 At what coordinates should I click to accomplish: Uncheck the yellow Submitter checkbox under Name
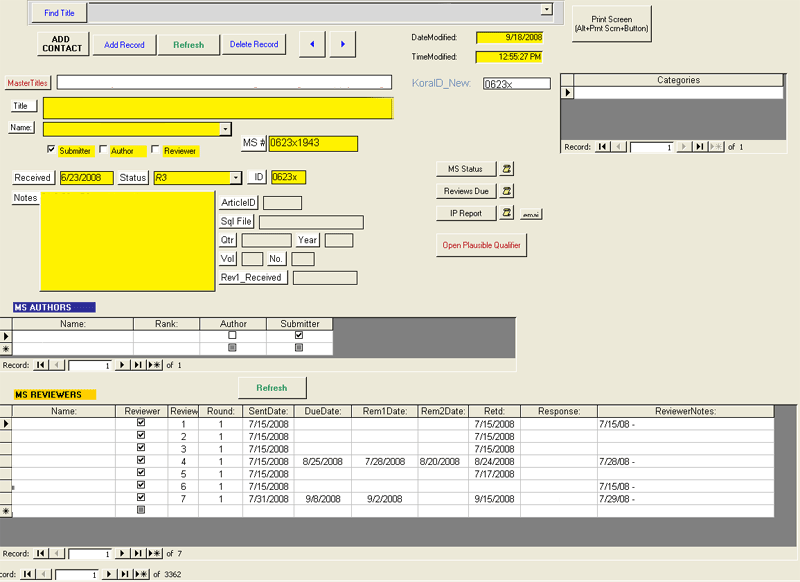[x=51, y=149]
